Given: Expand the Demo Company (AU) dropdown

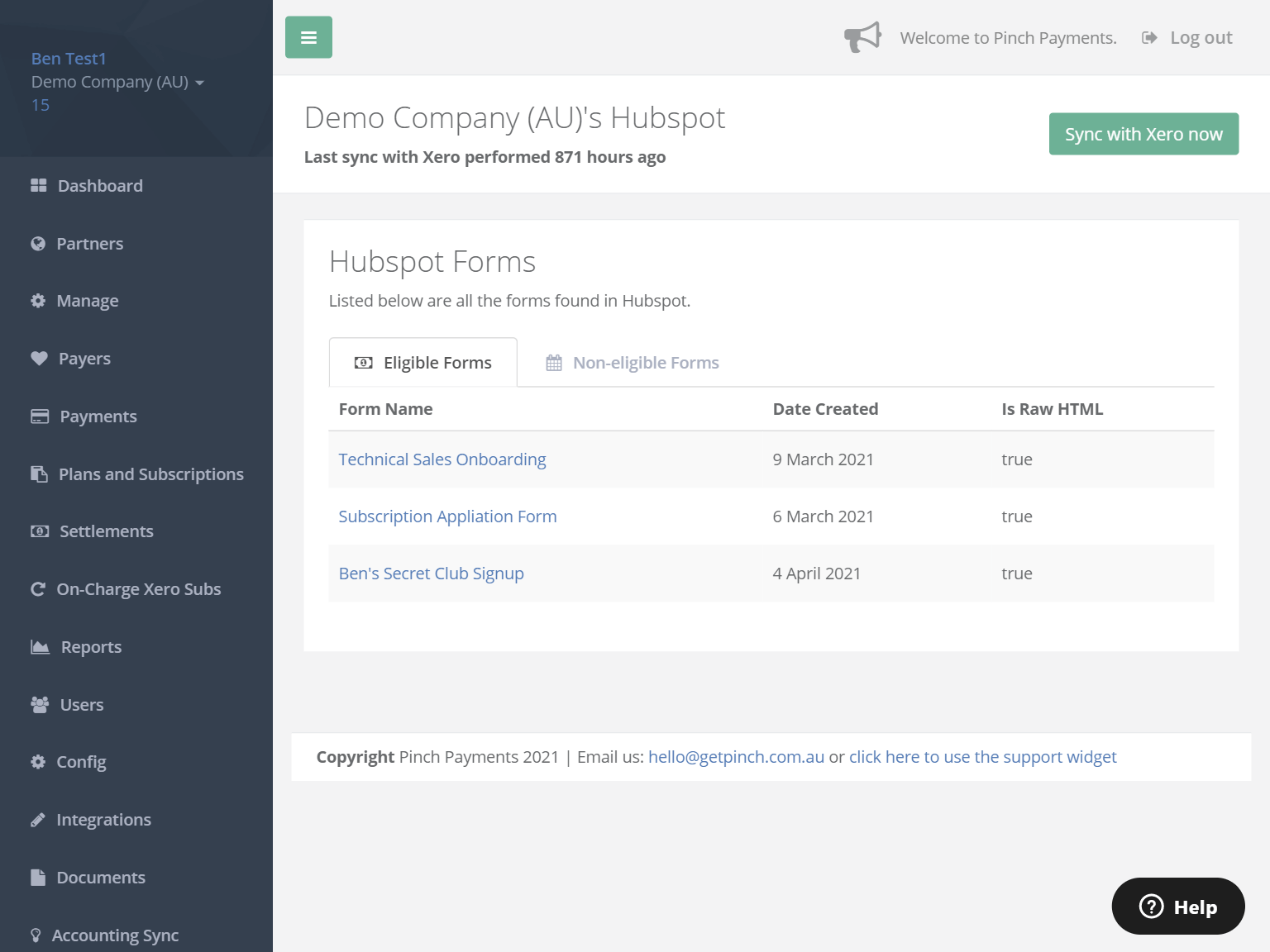Looking at the screenshot, I should (117, 82).
